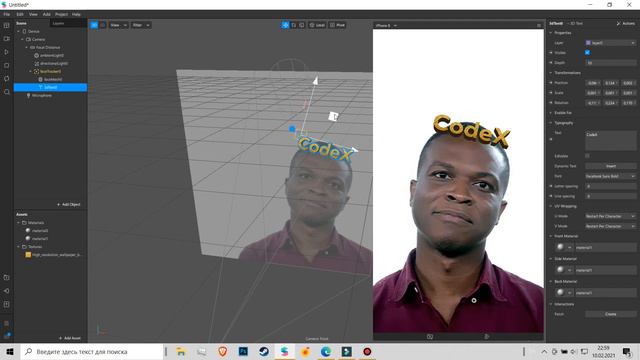Collapse the Textures folder in Assets
This screenshot has width=640, height=360.
(x=18, y=247)
